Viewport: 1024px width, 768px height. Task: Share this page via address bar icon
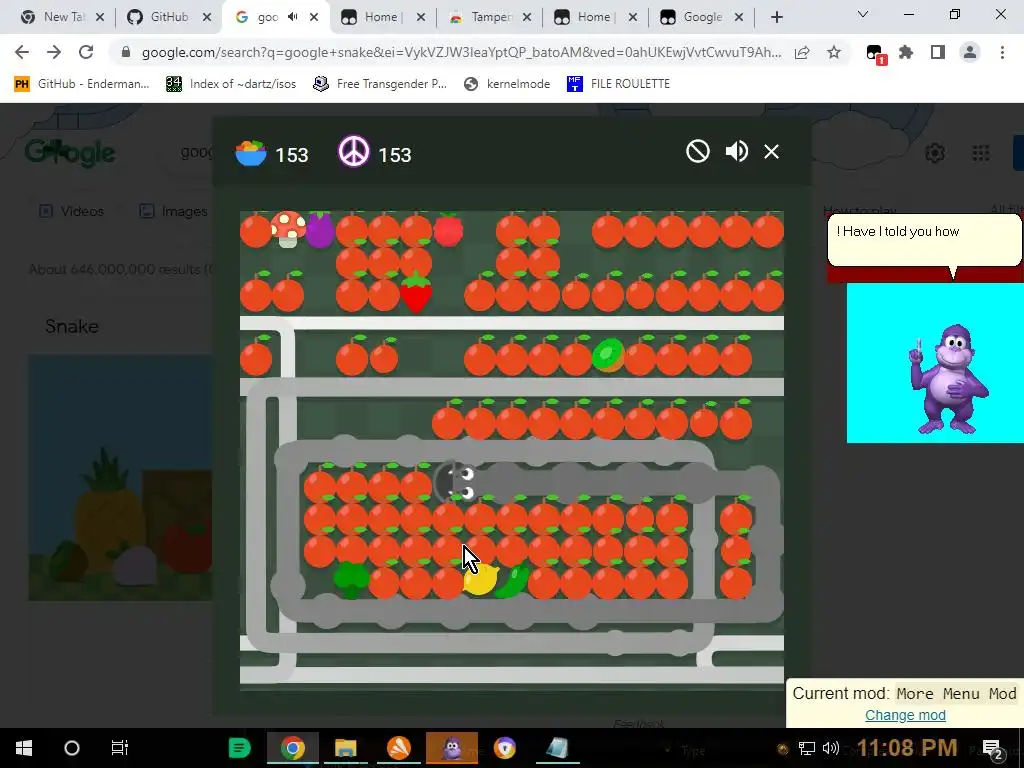pos(802,52)
